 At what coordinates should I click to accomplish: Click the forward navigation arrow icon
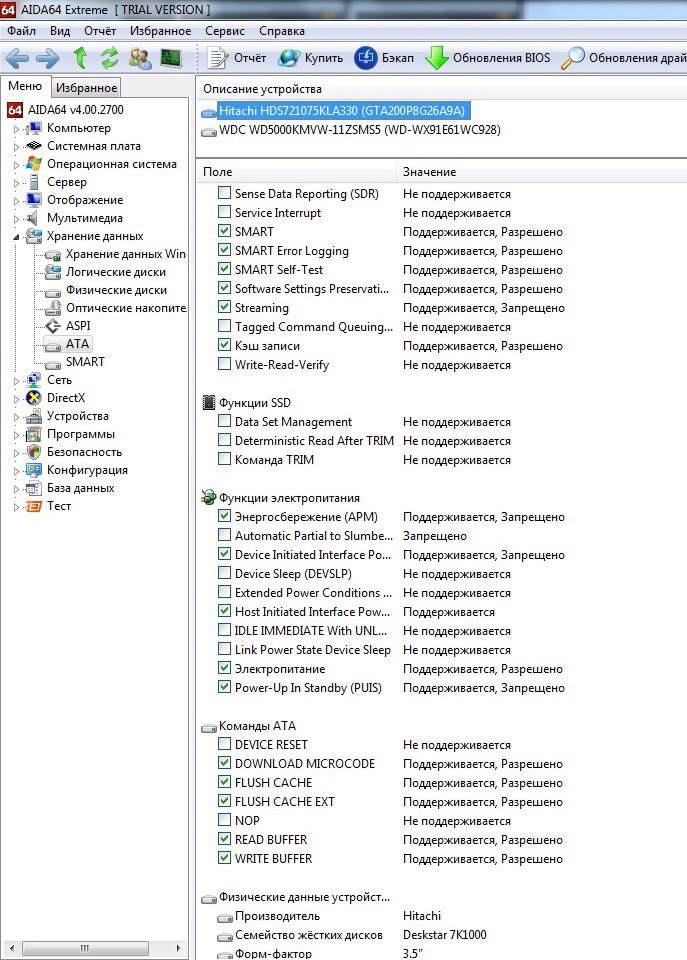pyautogui.click(x=48, y=59)
